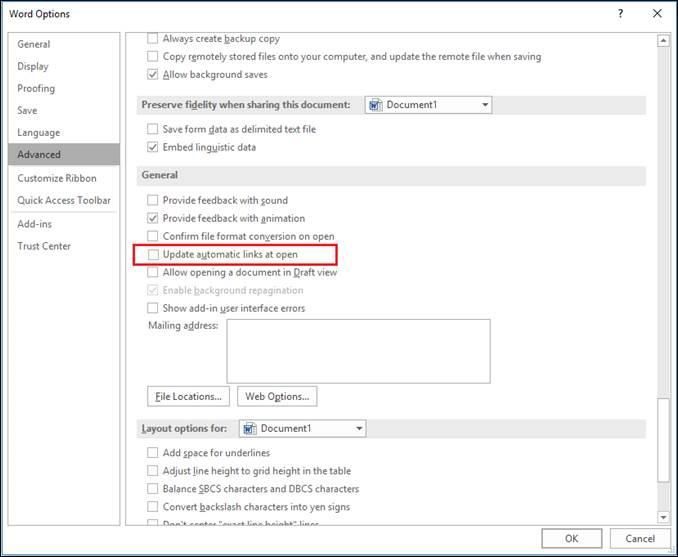Click the scrollbar down arrow
This screenshot has height=557, width=678.
coord(662,517)
